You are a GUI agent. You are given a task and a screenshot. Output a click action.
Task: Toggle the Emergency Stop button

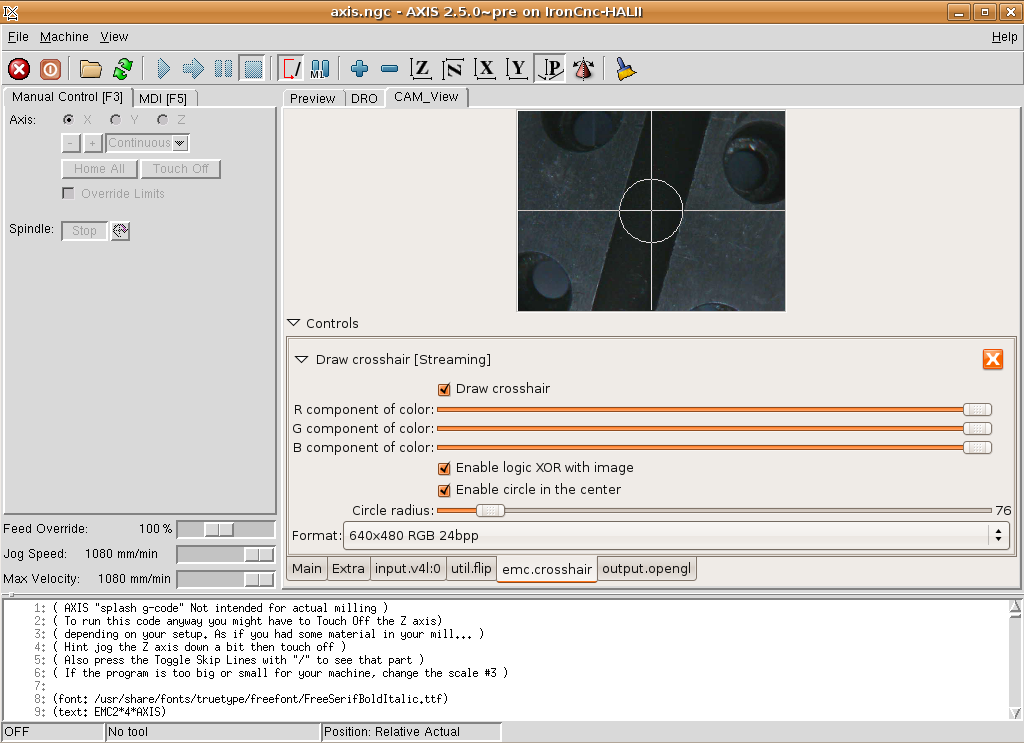pos(19,69)
